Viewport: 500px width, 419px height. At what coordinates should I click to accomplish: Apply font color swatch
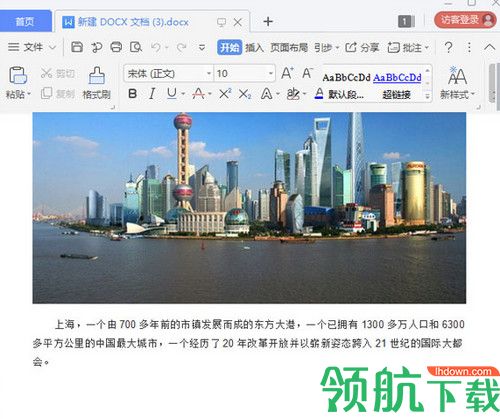click(319, 94)
